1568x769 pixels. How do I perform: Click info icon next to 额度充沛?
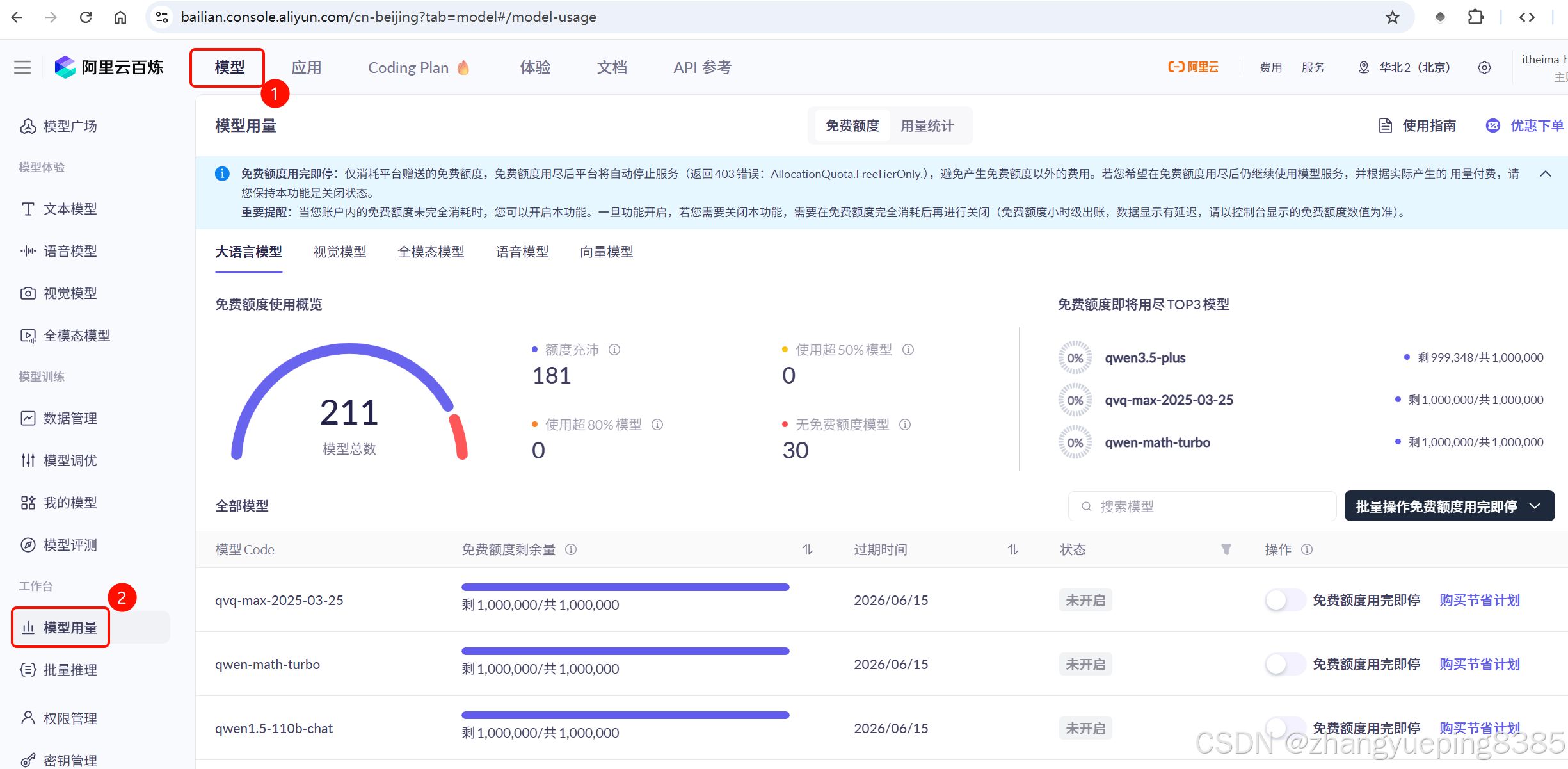point(614,350)
